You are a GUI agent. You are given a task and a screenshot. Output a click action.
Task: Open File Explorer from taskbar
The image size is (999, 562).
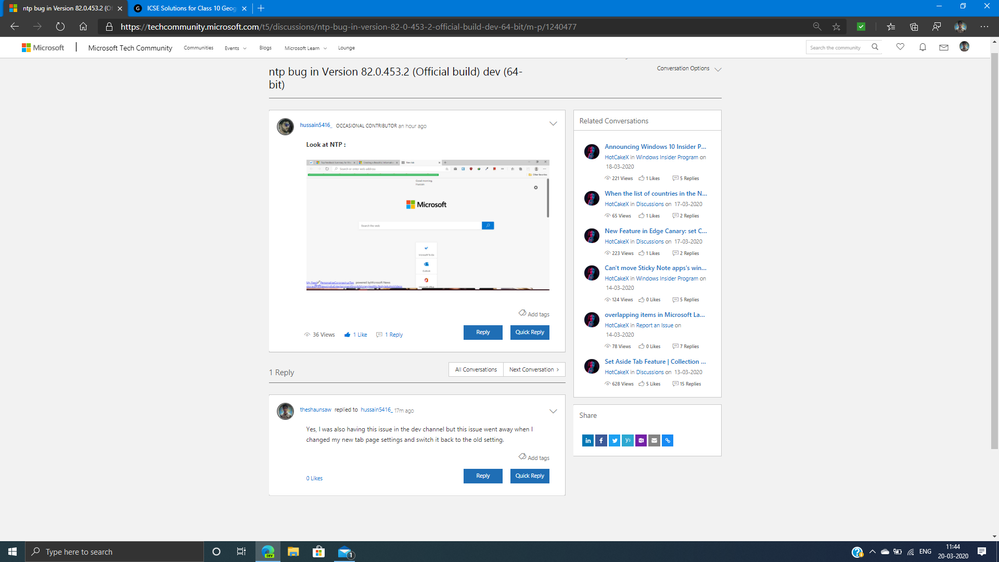pos(293,552)
